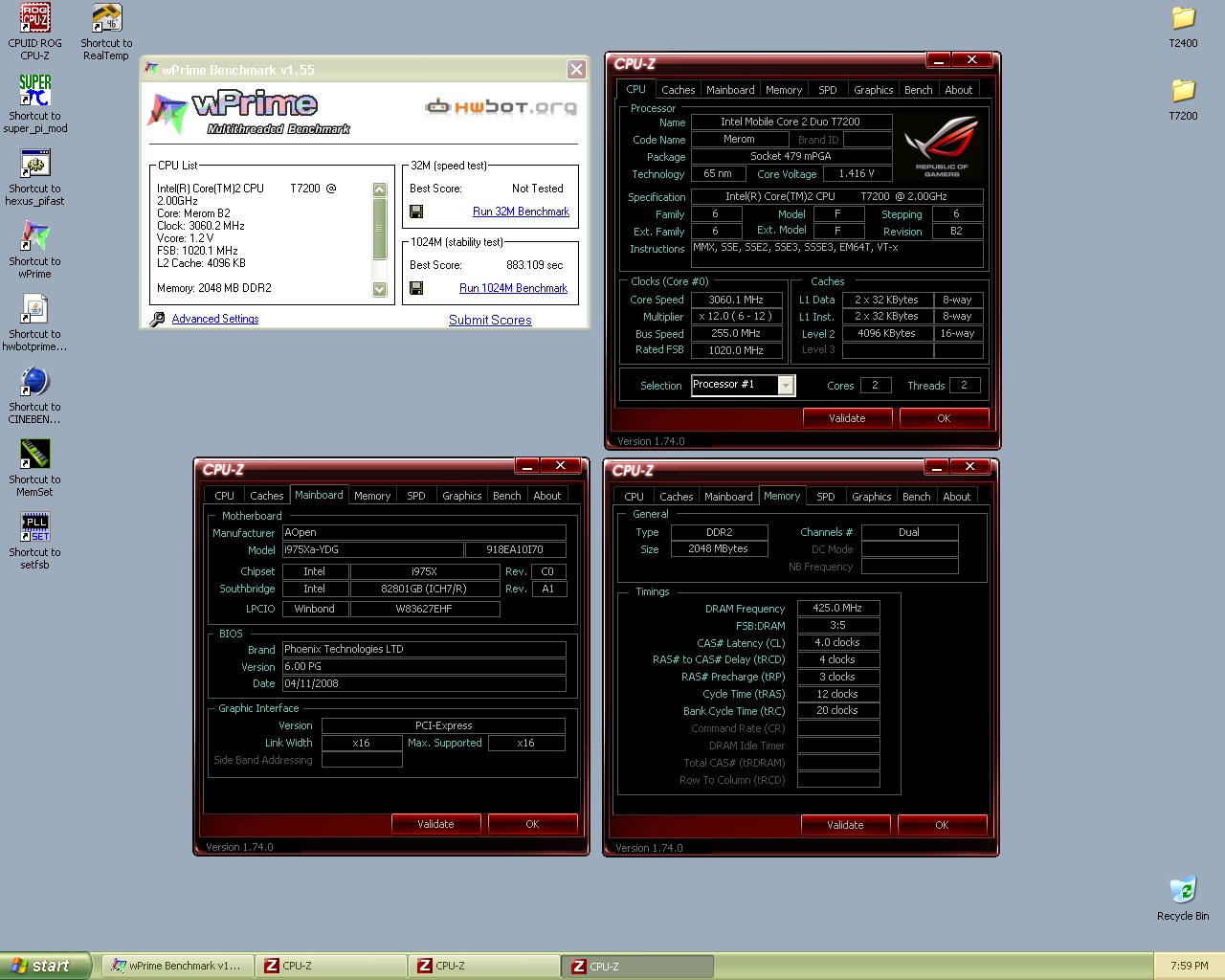Open Graphics tab in top CPU-Z window
1225x980 pixels.
tap(873, 90)
